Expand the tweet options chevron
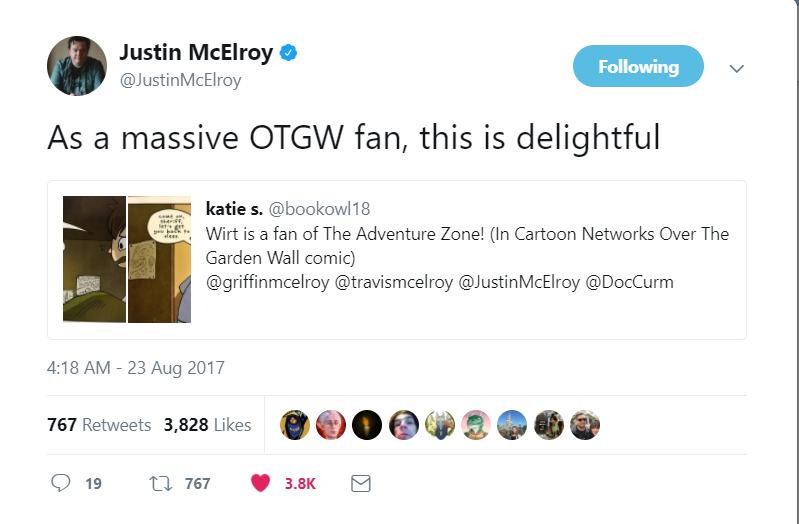 [737, 68]
